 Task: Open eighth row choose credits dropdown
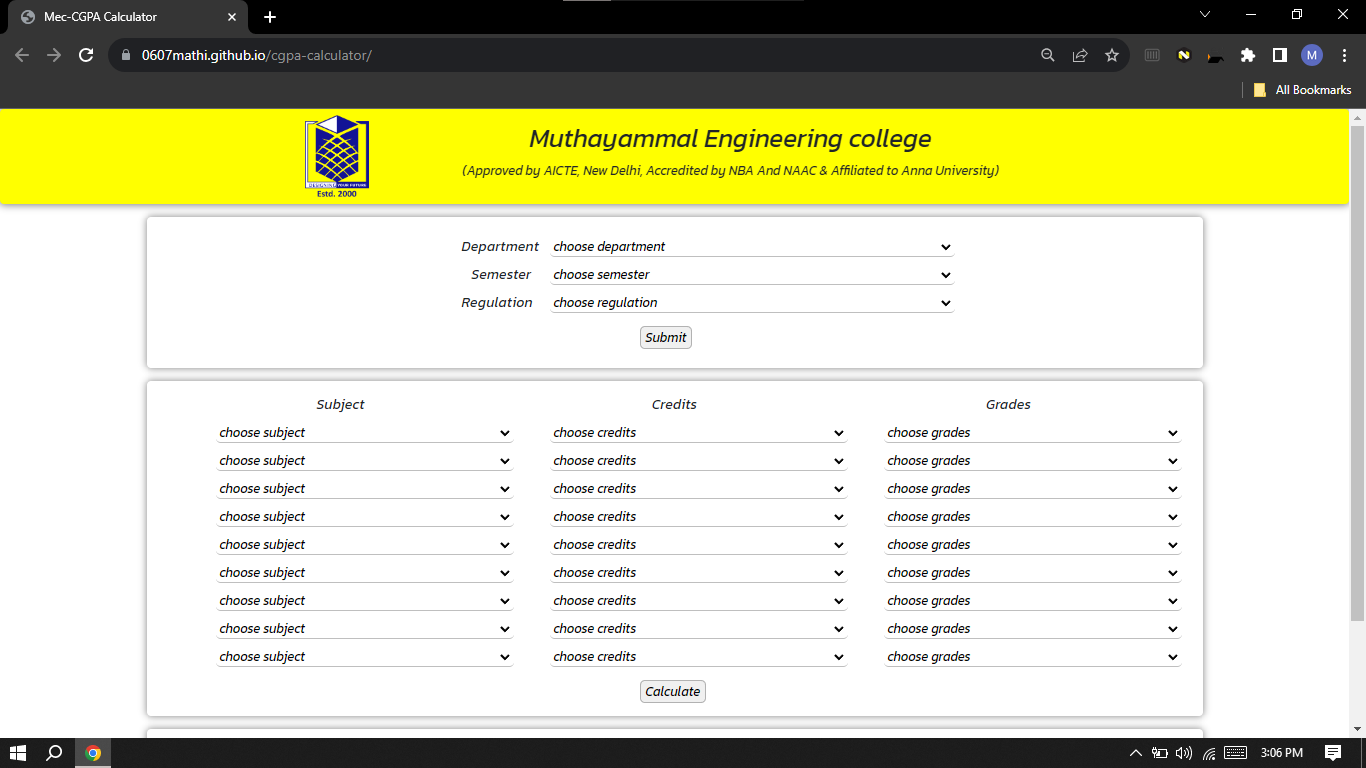pos(699,629)
